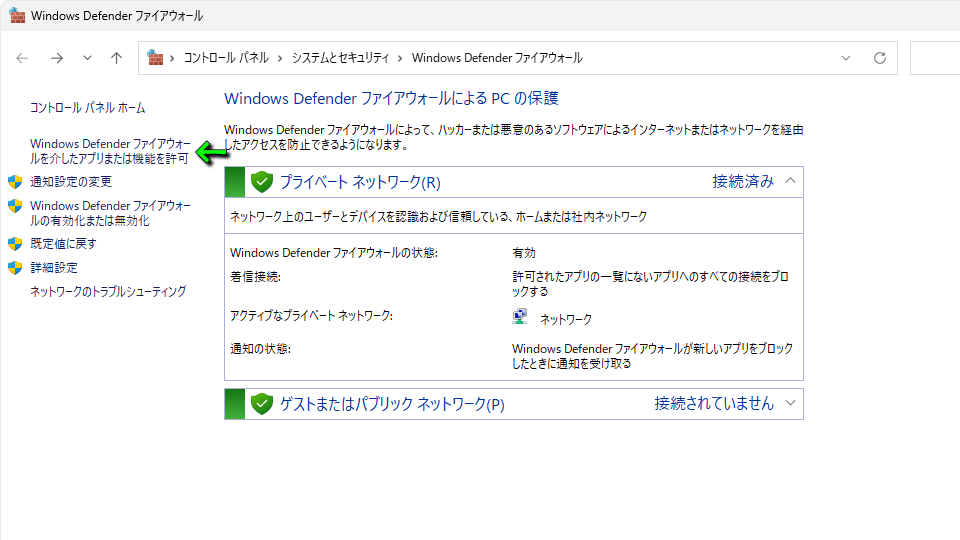This screenshot has height=540, width=960.
Task: Open the recent locations dropdown chevron
Action: (87, 58)
